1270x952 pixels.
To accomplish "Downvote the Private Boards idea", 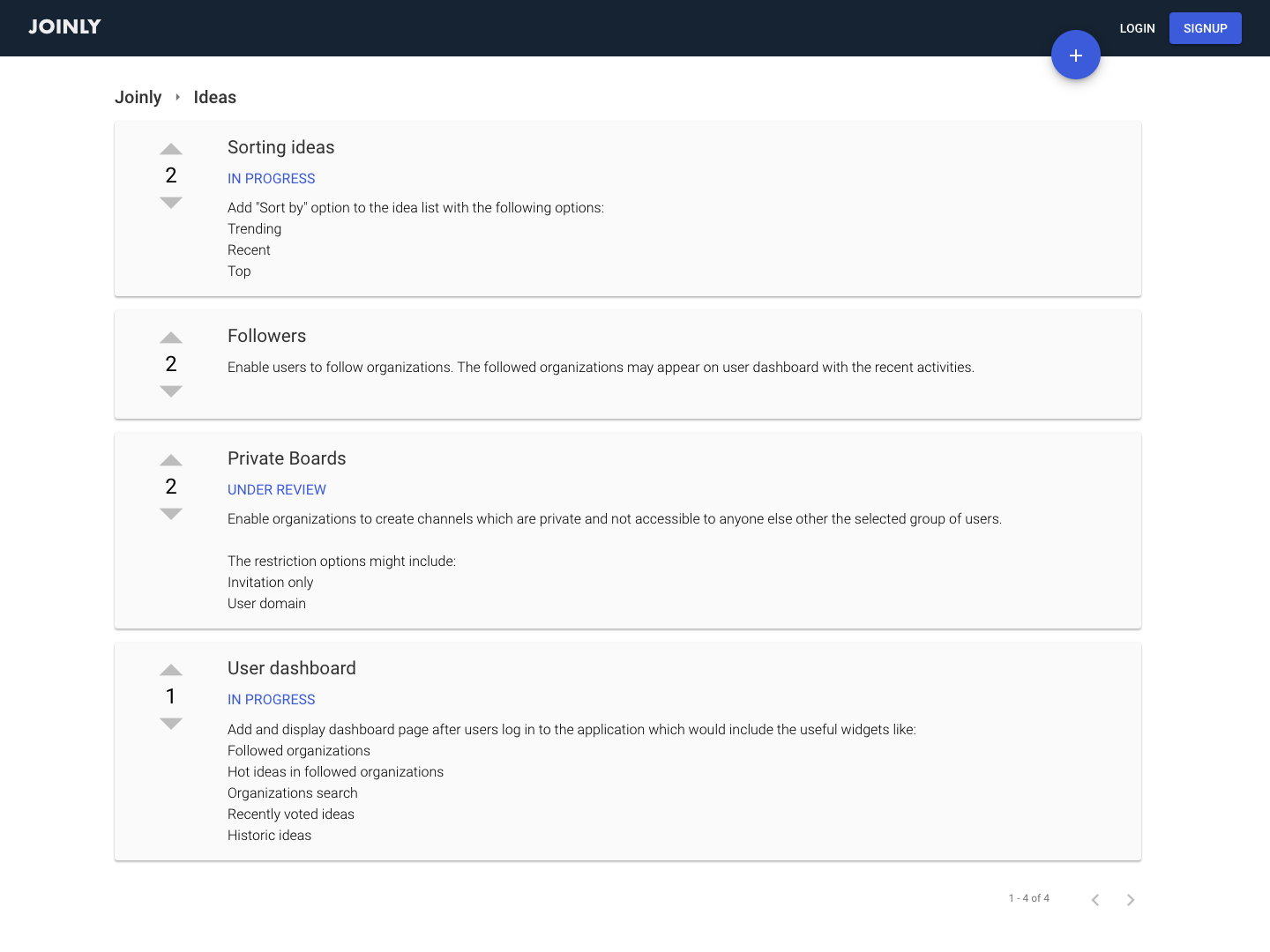I will point(171,514).
